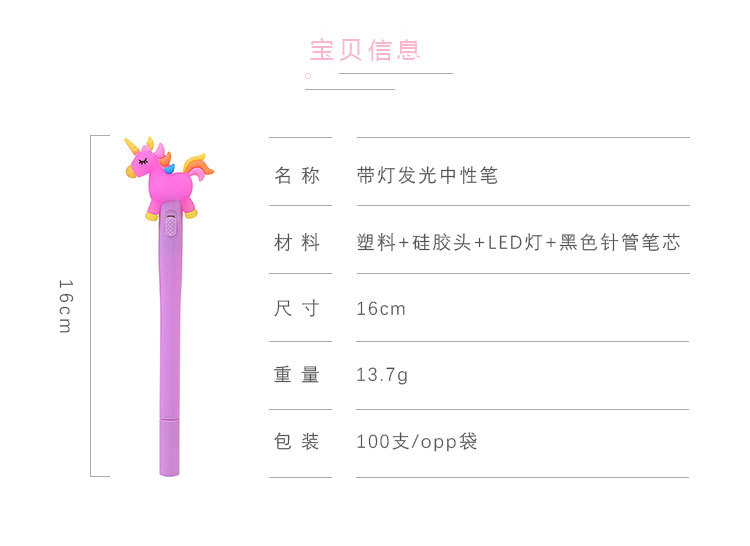Viewport: 750px width, 546px height.
Task: Click the 100支/opp袋 packaging value
Action: (x=417, y=441)
